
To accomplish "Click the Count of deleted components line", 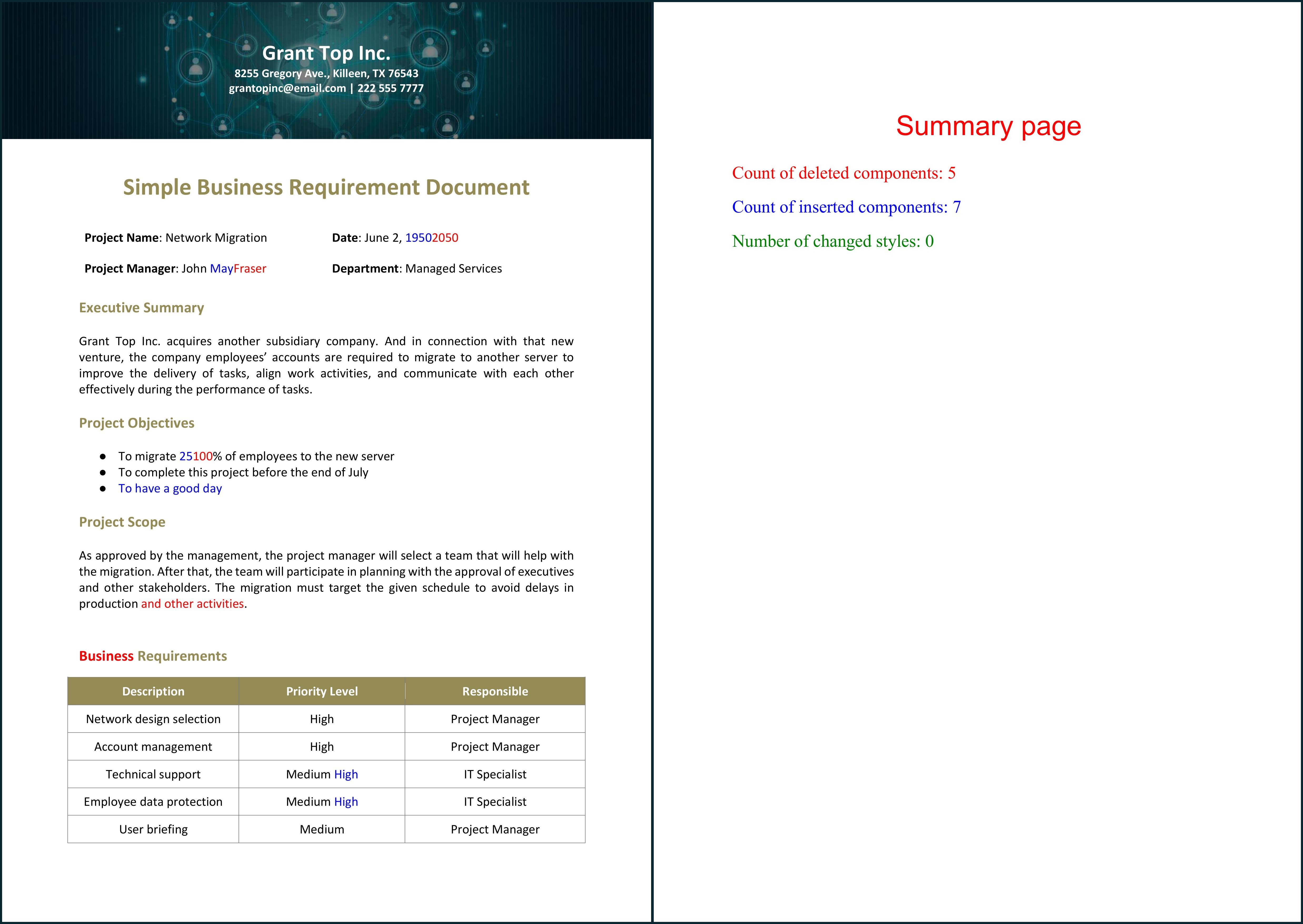I will click(844, 173).
